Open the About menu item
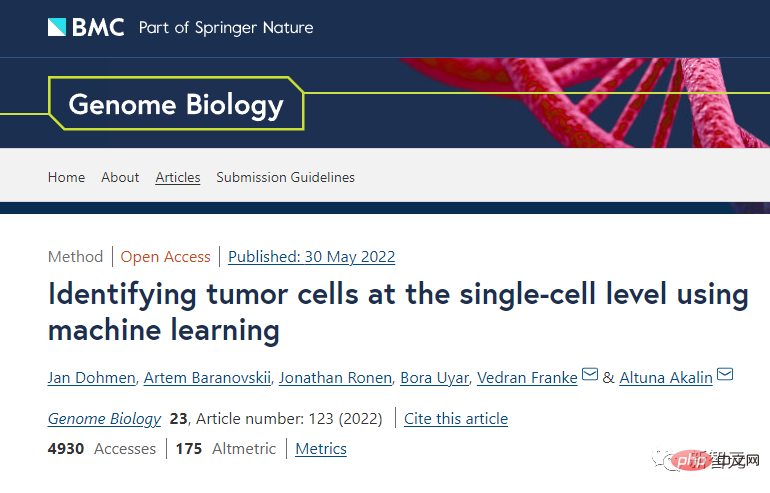 pyautogui.click(x=120, y=177)
